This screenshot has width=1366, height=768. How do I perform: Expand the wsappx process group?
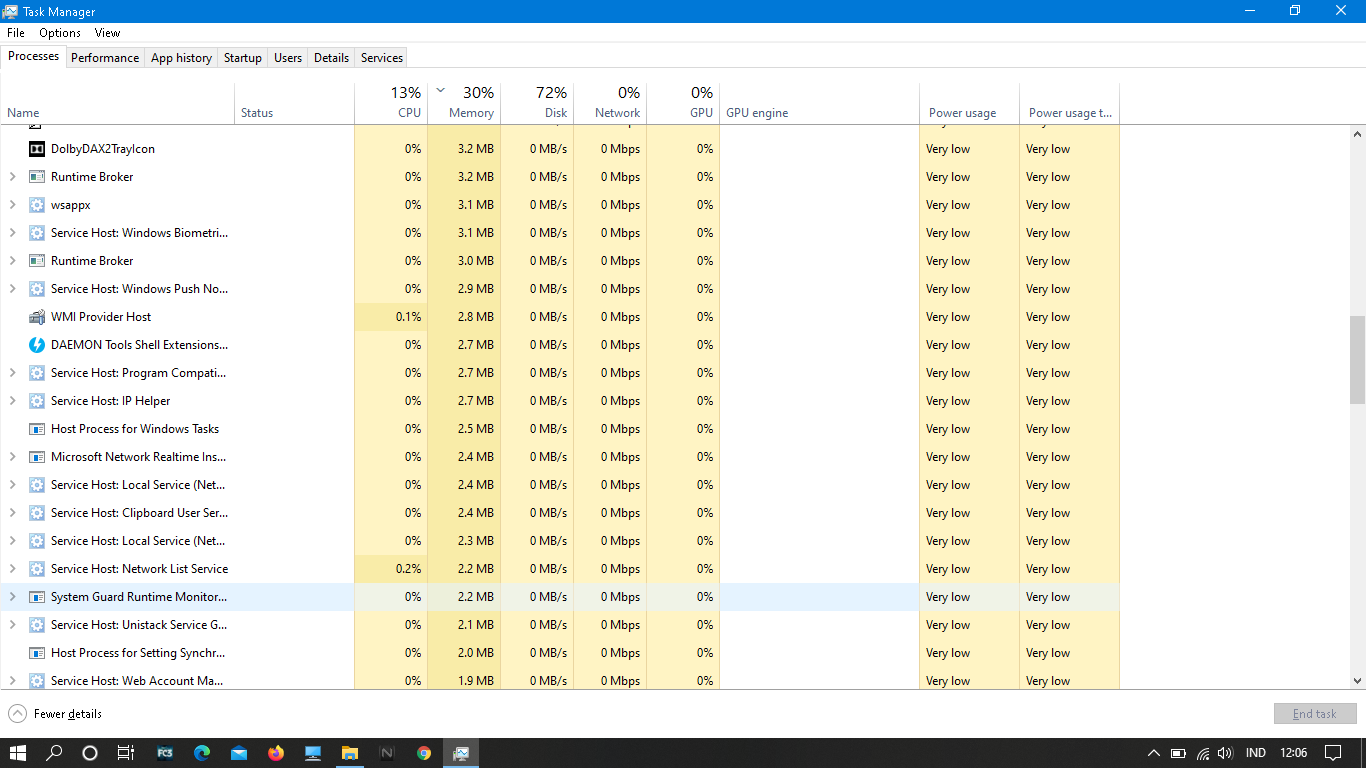[x=12, y=205]
